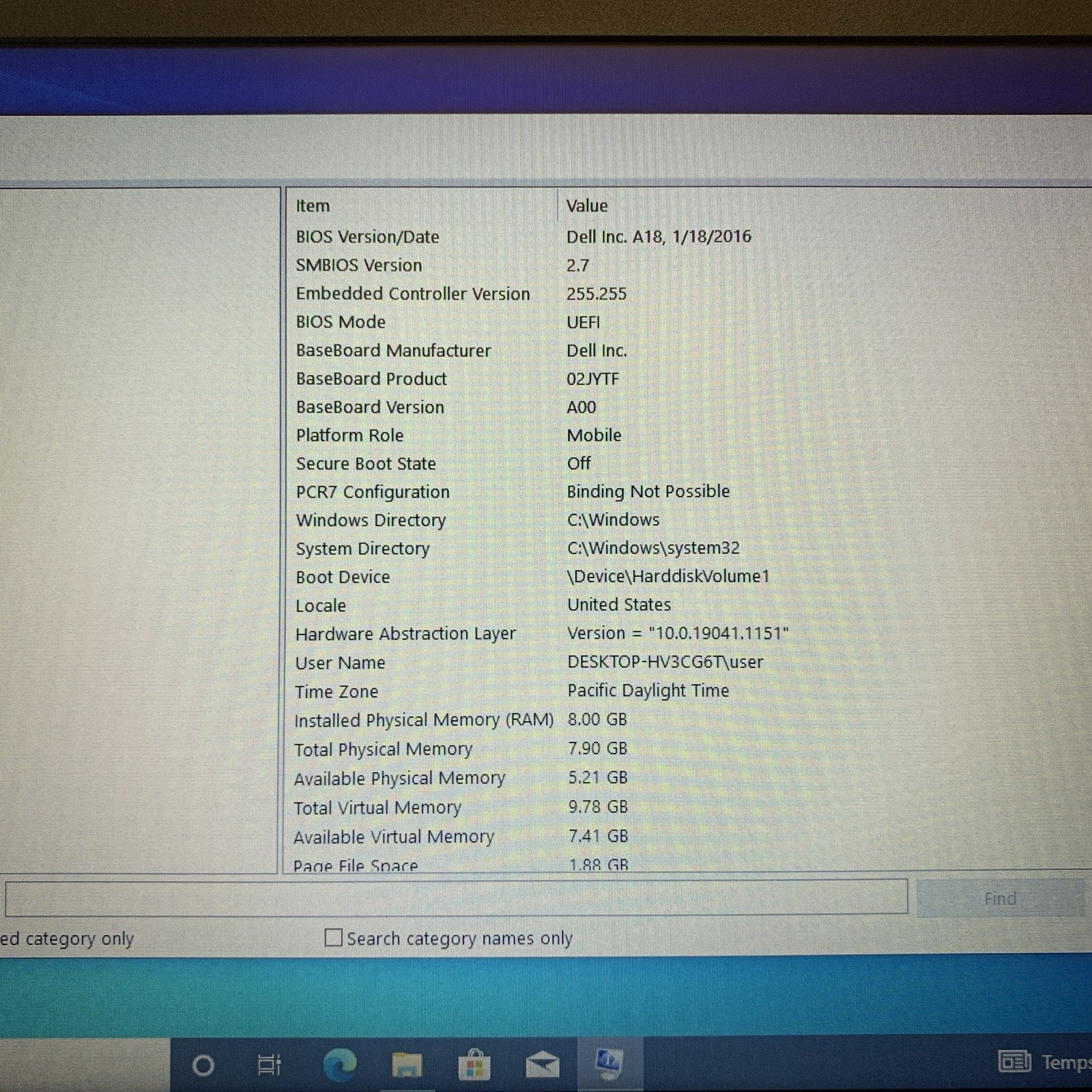Viewport: 1092px width, 1092px height.
Task: Select System Directory row
Action: tap(689, 549)
